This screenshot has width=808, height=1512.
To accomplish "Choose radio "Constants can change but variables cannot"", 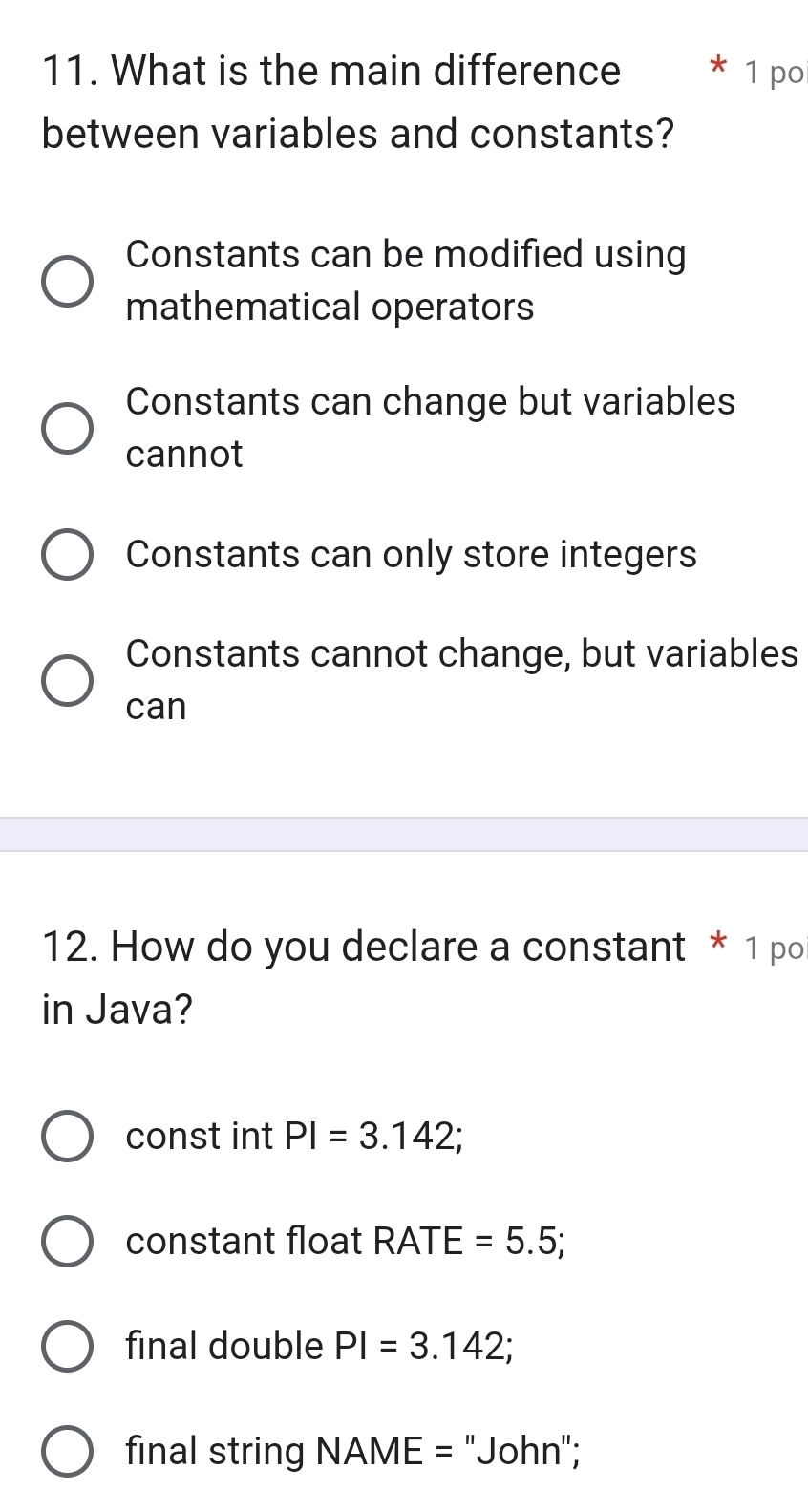I will coord(68,428).
